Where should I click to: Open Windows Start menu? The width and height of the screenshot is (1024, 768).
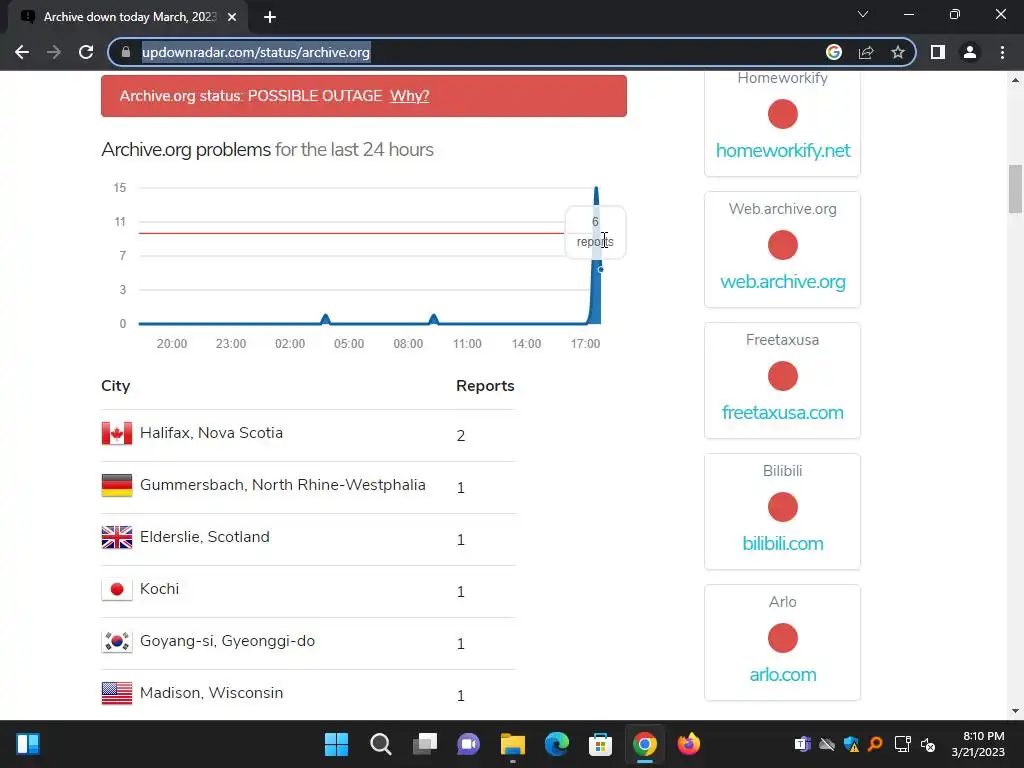336,744
